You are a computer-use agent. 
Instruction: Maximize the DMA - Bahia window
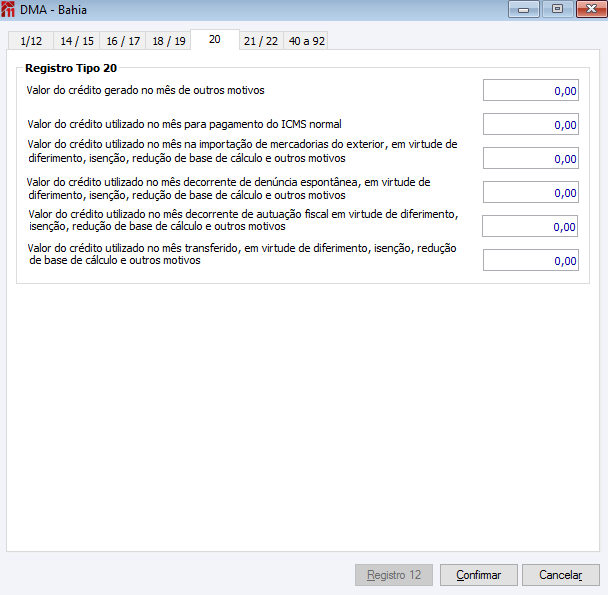(x=558, y=9)
